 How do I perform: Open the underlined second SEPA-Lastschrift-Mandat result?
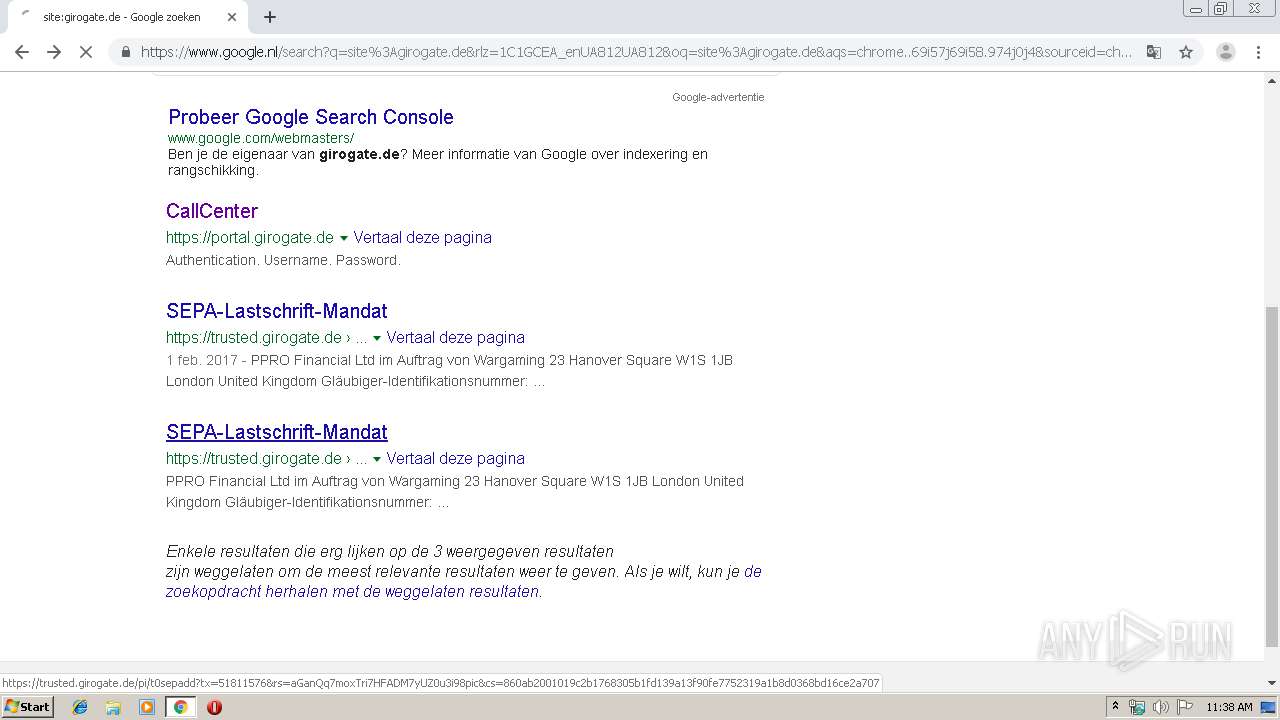click(277, 432)
